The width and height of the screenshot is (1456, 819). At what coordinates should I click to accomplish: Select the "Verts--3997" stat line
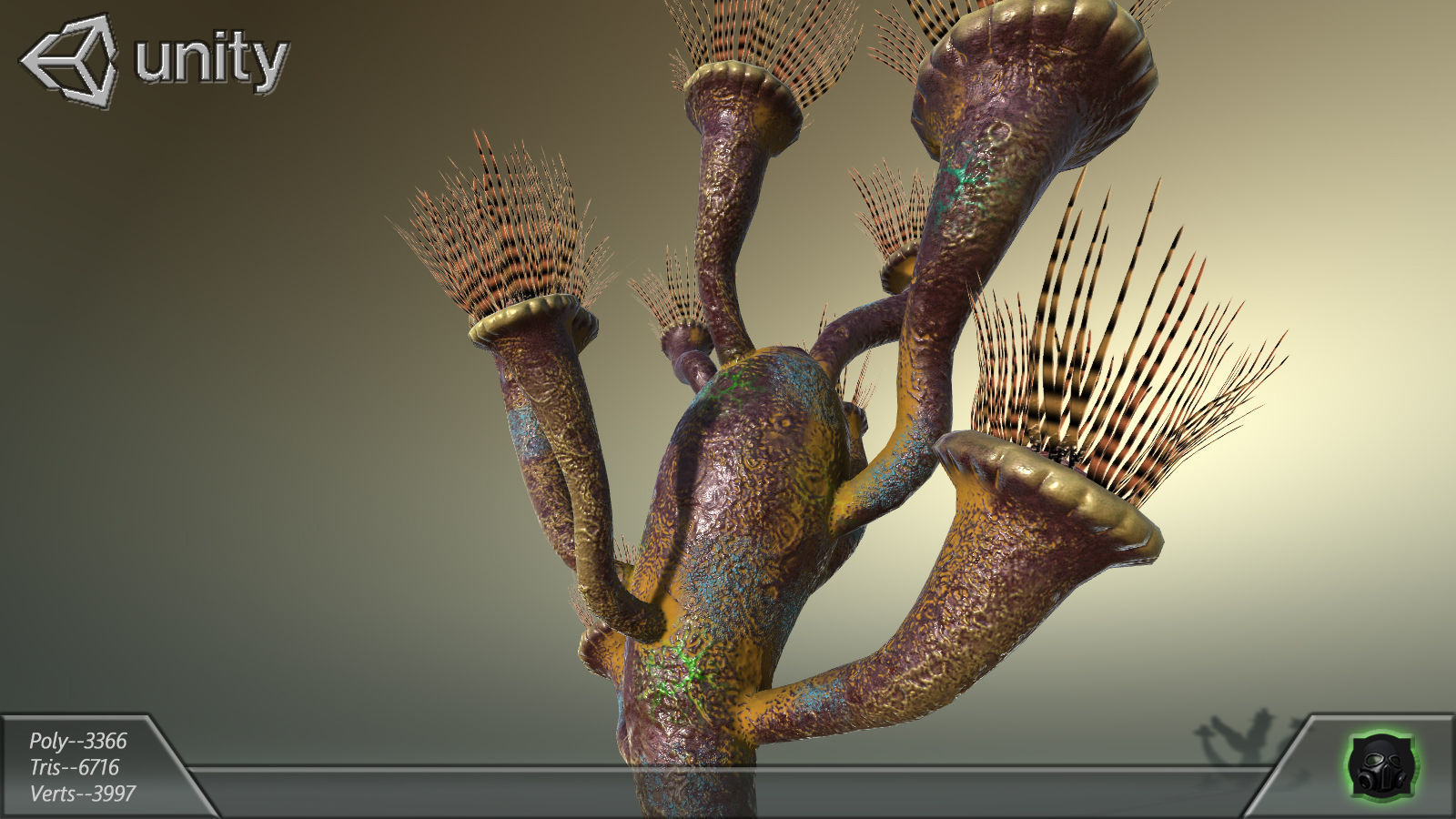(83, 794)
